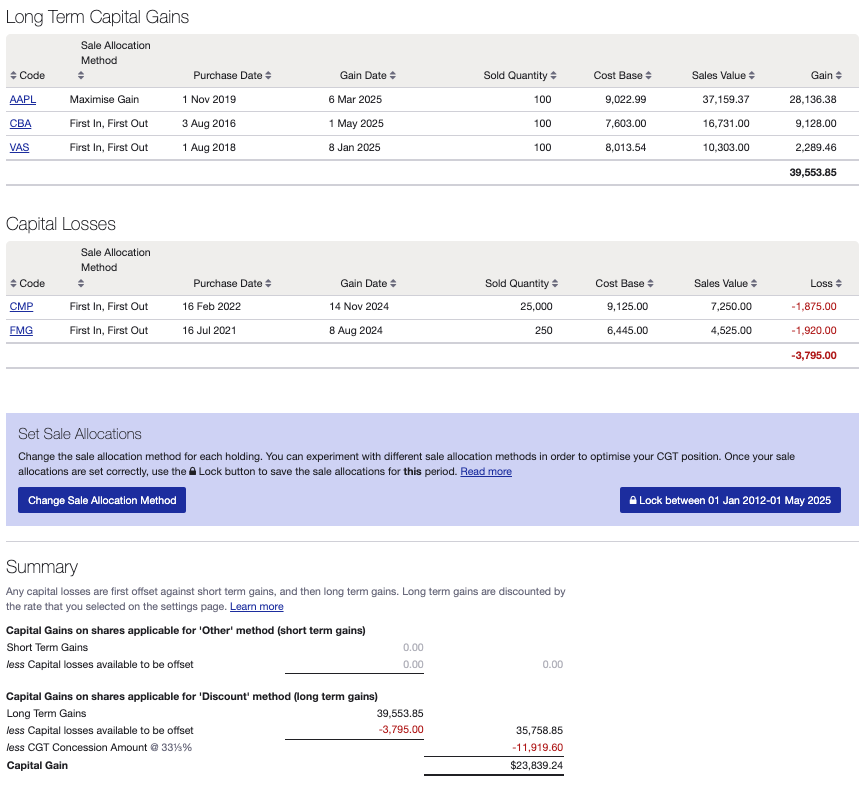Open the CBA holding link

(20, 123)
